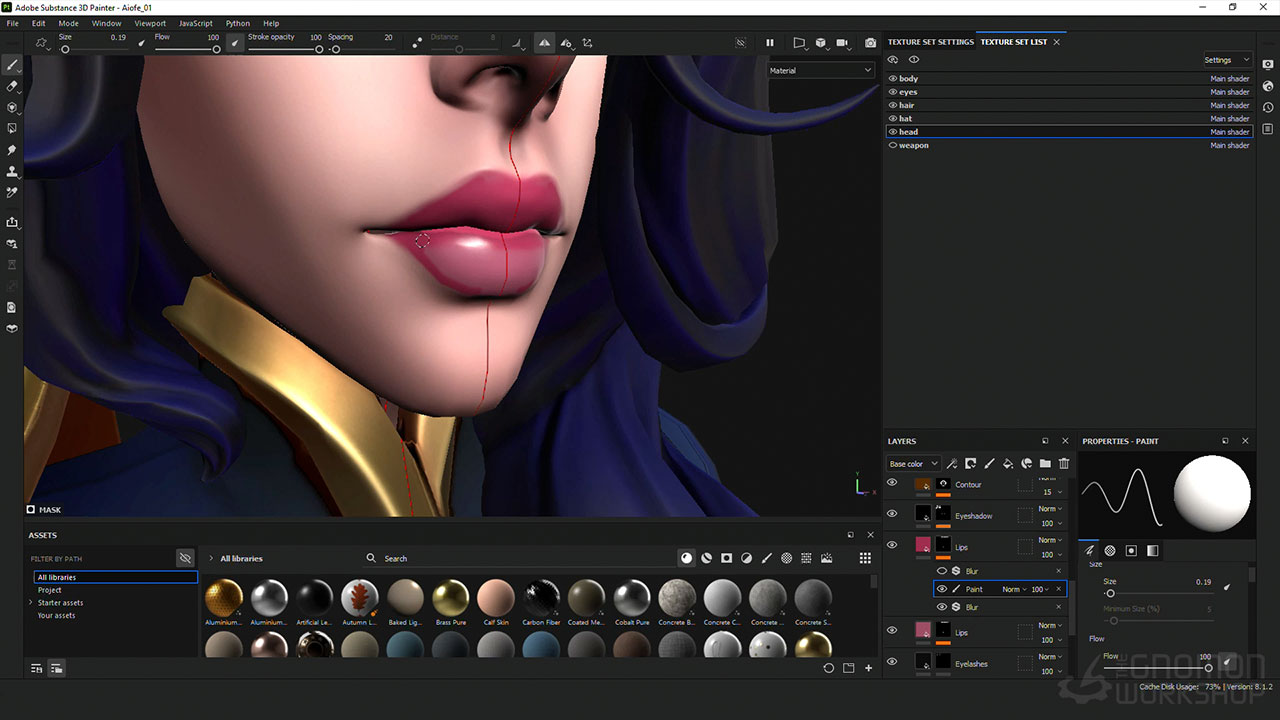Show the weapon texture set

893,145
